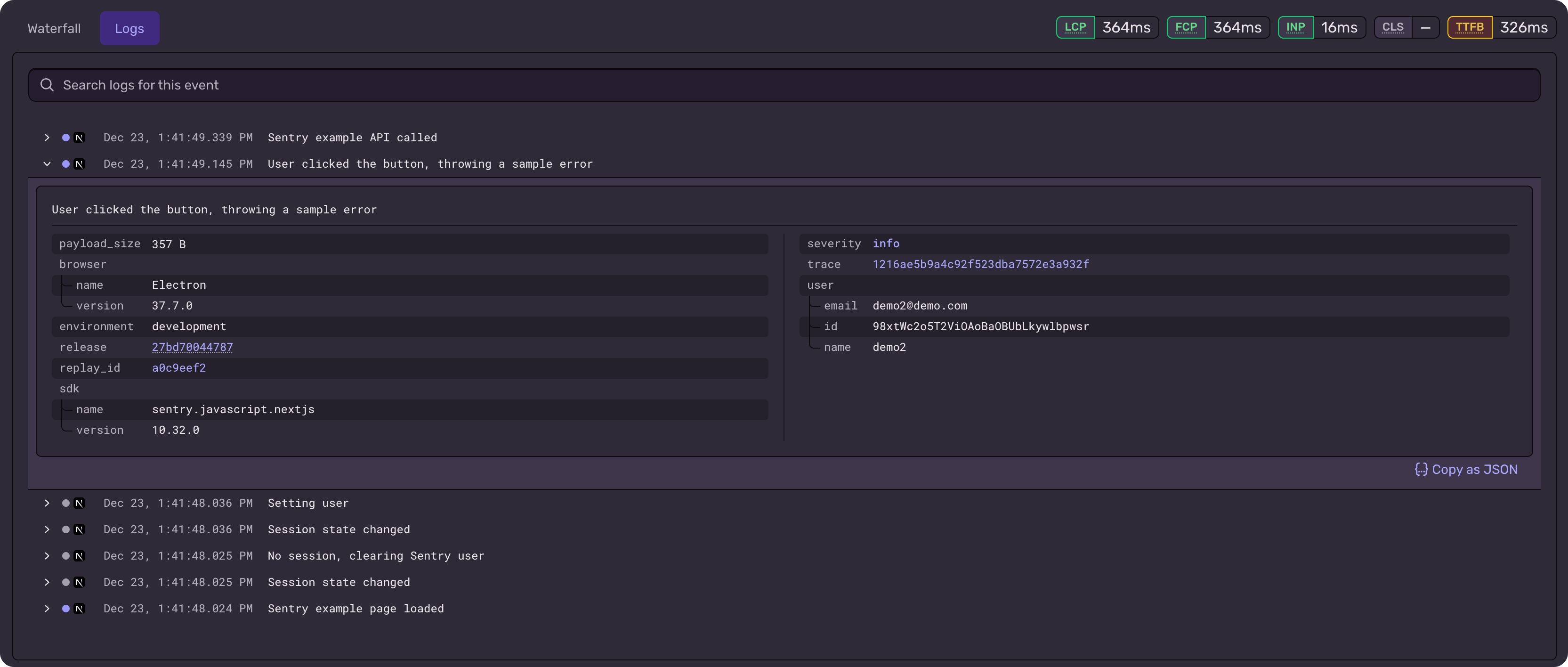Open the release link 27bd70044787
The height and width of the screenshot is (667, 1568).
coord(192,347)
